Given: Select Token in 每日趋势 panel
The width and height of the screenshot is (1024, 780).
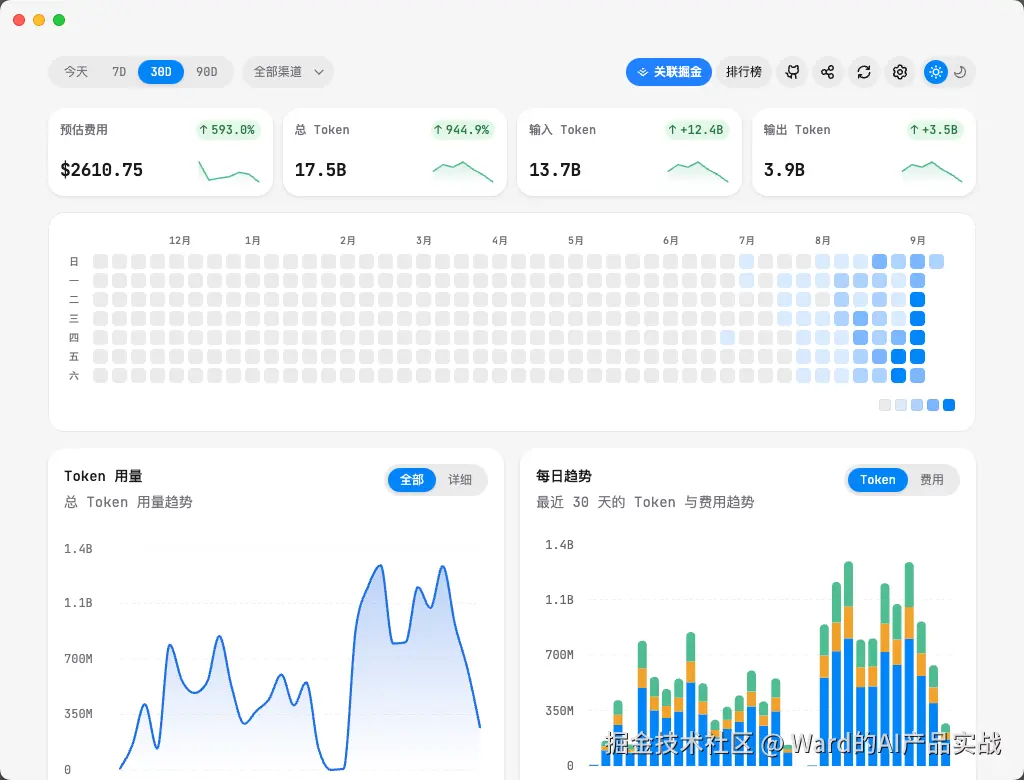Looking at the screenshot, I should click(x=877, y=479).
